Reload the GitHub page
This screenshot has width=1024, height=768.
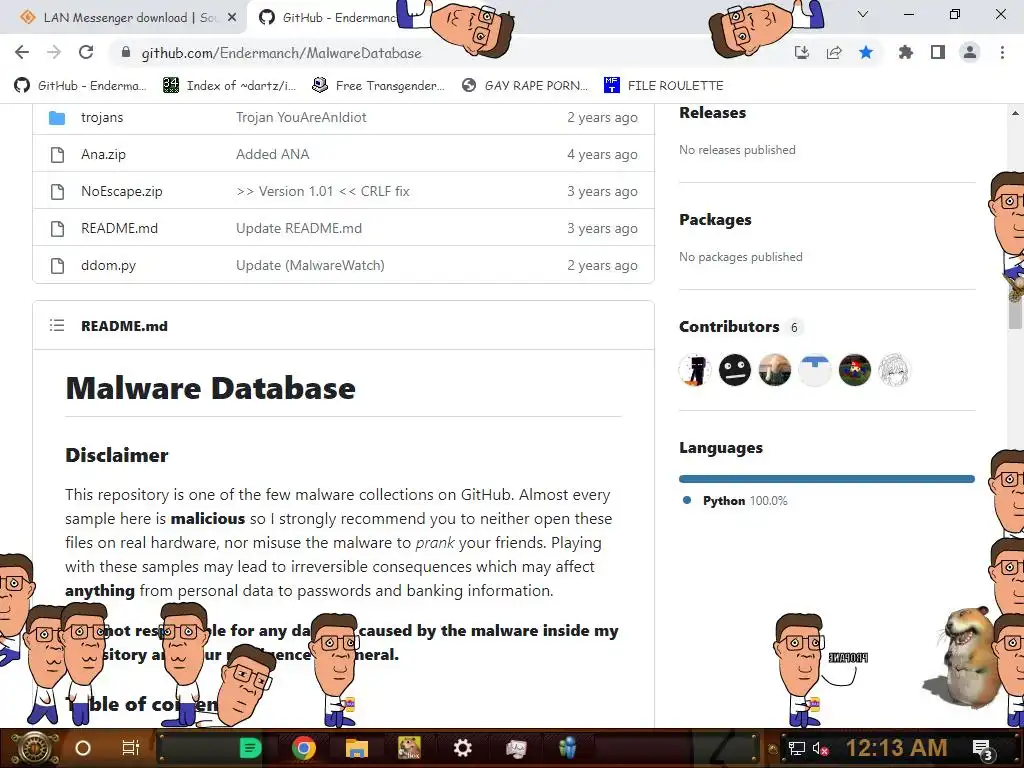(86, 52)
